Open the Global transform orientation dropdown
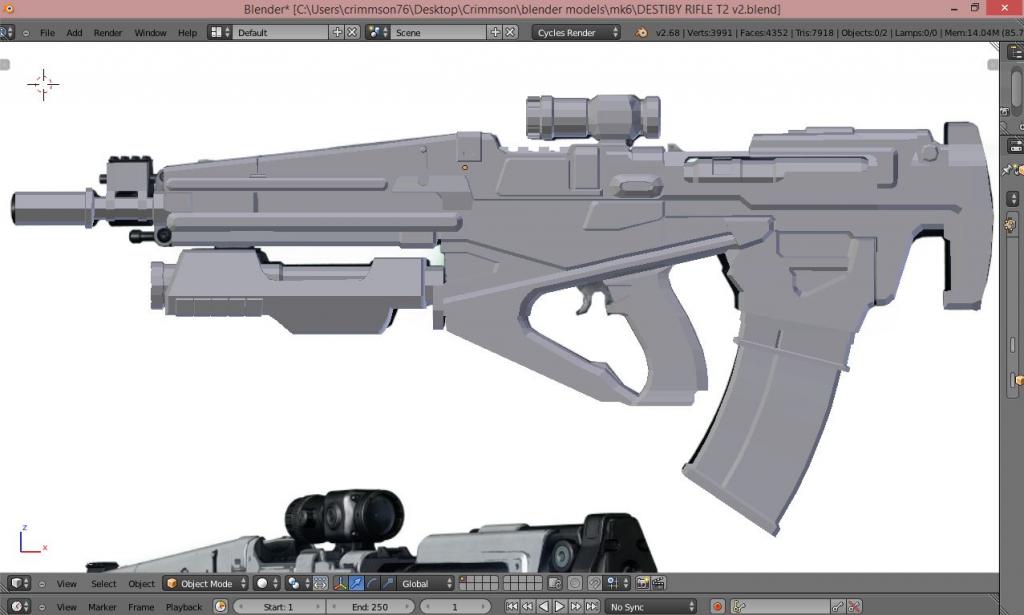This screenshot has width=1024, height=615. (x=426, y=583)
